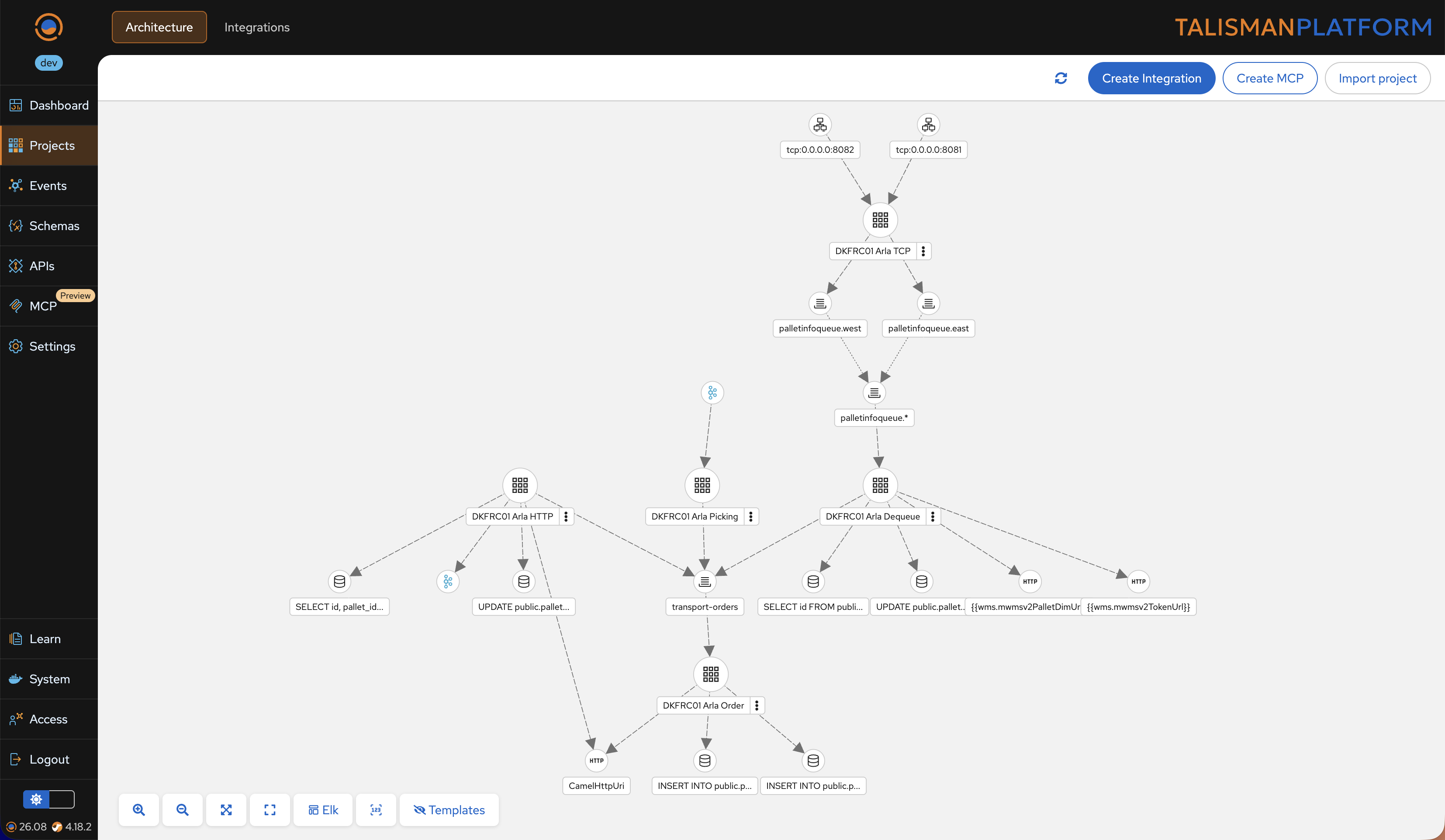Image resolution: width=1445 pixels, height=840 pixels.
Task: Open Settings in the sidebar
Action: [49, 346]
